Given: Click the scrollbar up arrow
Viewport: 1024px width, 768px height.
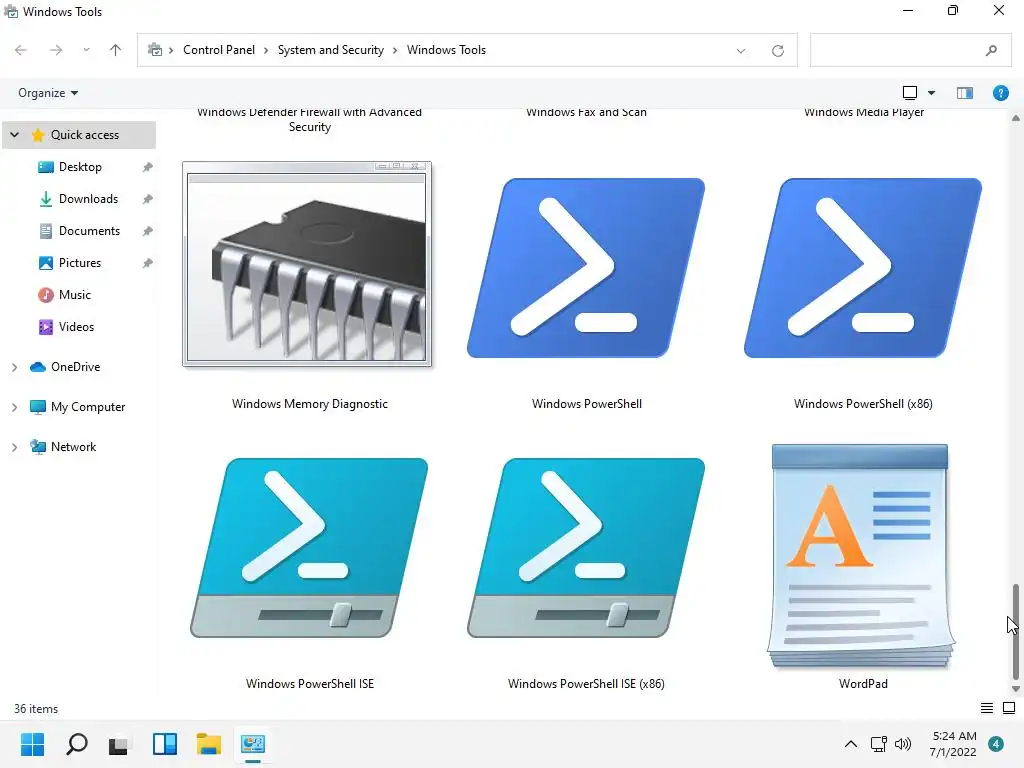Looking at the screenshot, I should click(1016, 118).
